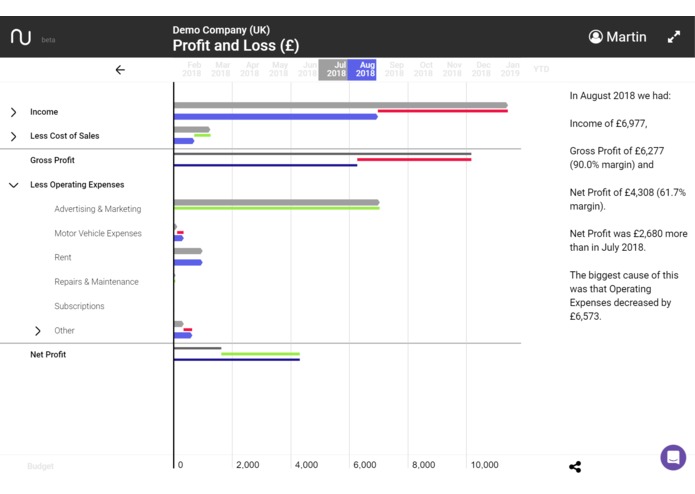The height and width of the screenshot is (494, 695).
Task: Expand the Less Cost of Sales chevron
Action: (14, 136)
